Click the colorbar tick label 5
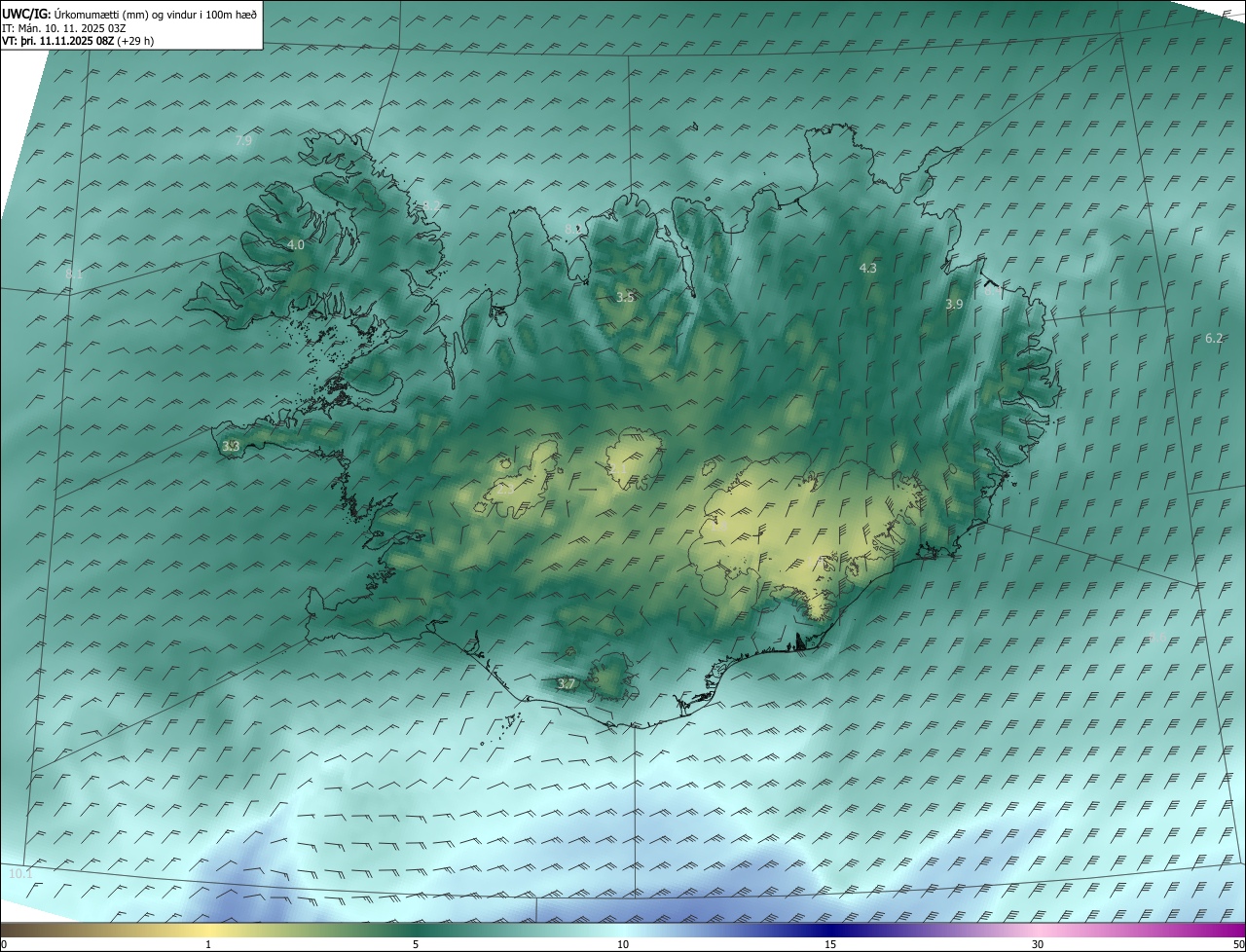Screen dimensions: 1246x952 pyautogui.click(x=416, y=944)
